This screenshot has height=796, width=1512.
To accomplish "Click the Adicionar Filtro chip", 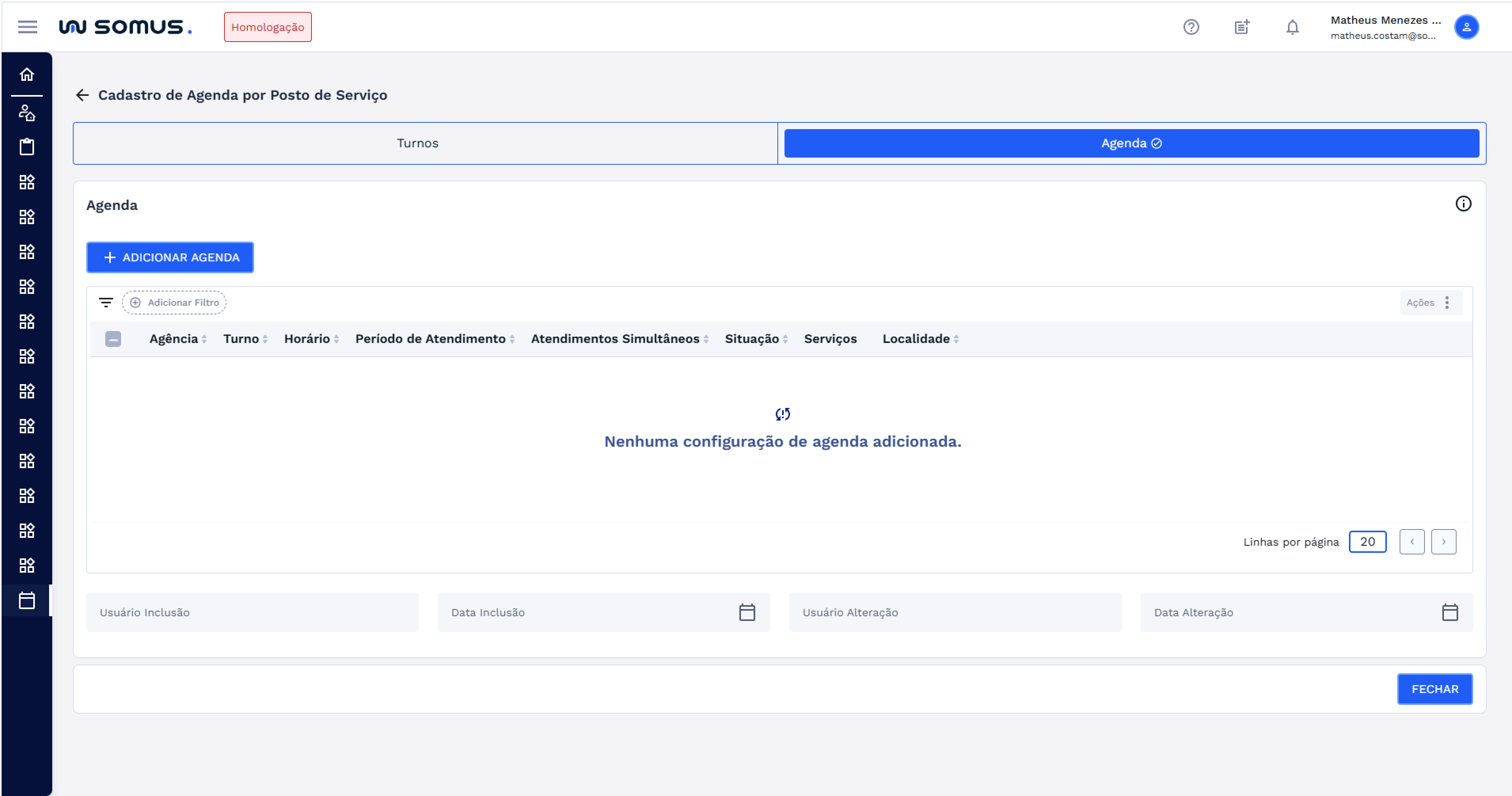I will click(x=174, y=303).
